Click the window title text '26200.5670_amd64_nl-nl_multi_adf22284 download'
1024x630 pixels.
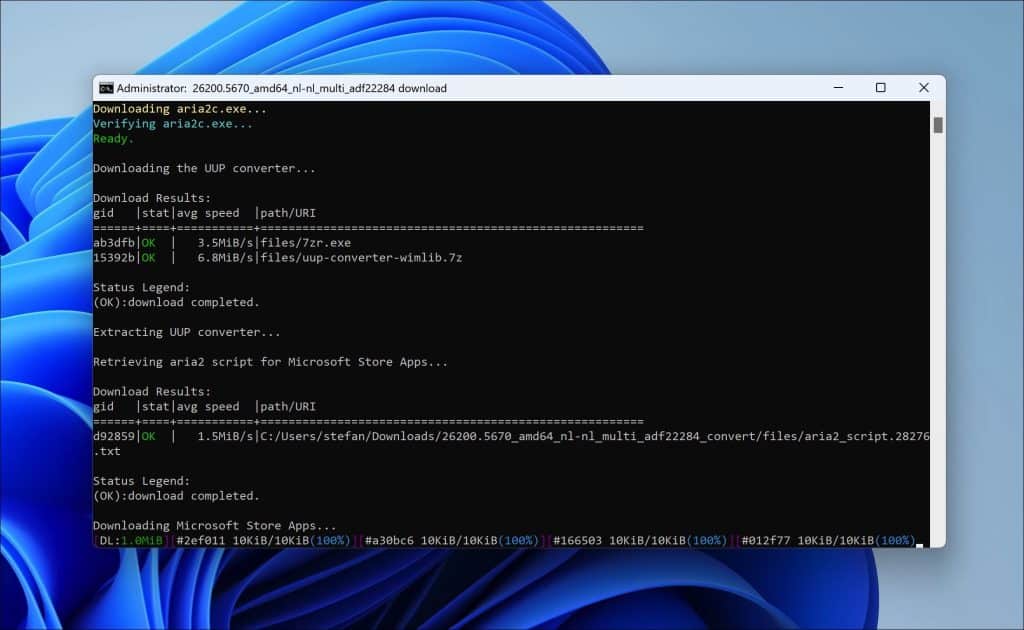tap(319, 88)
